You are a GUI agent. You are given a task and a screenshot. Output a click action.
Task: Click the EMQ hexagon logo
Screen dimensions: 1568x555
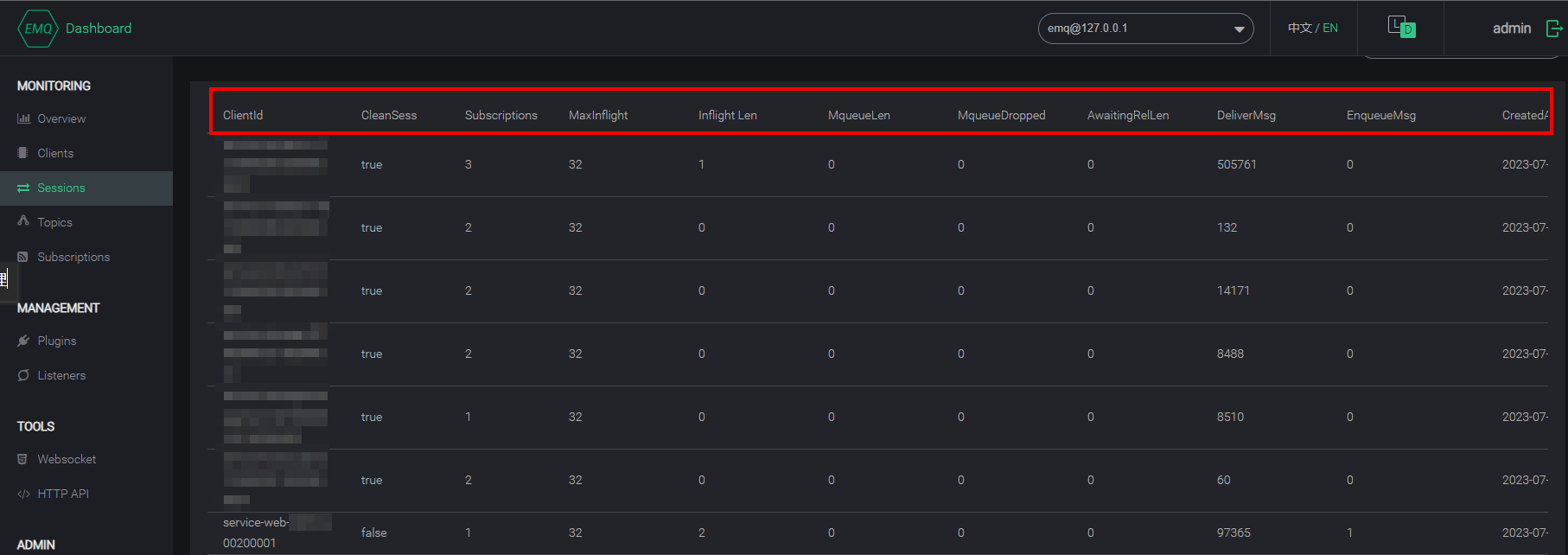pos(38,29)
